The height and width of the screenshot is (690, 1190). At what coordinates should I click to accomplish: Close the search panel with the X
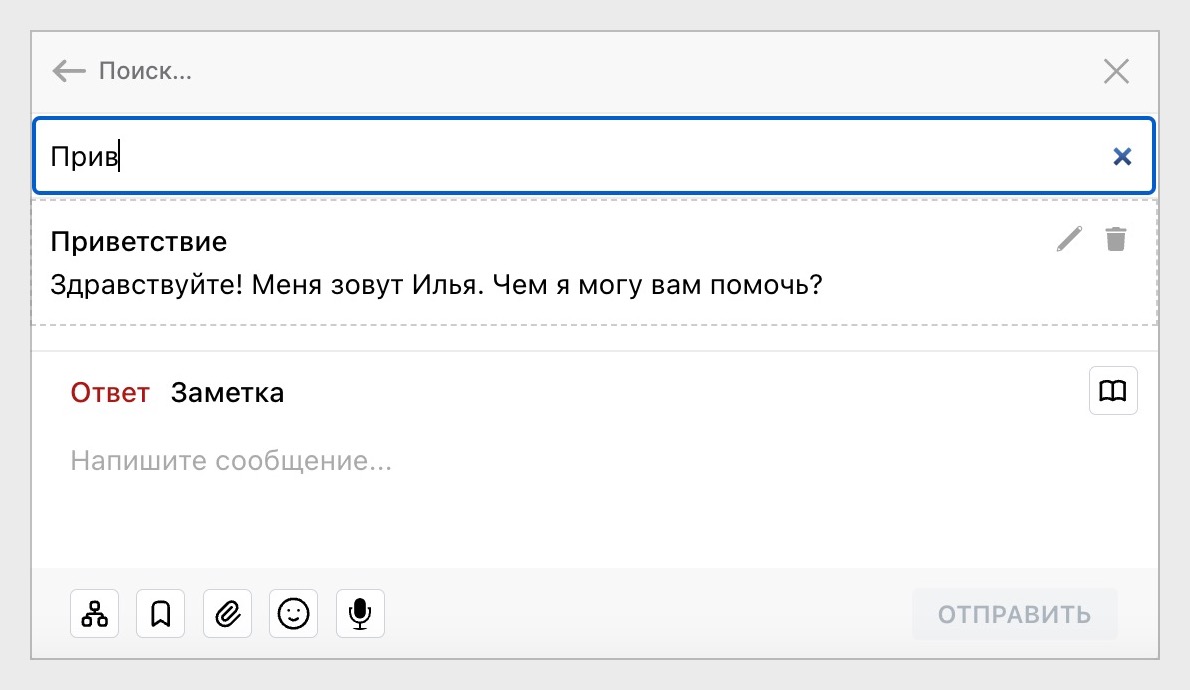[1116, 71]
